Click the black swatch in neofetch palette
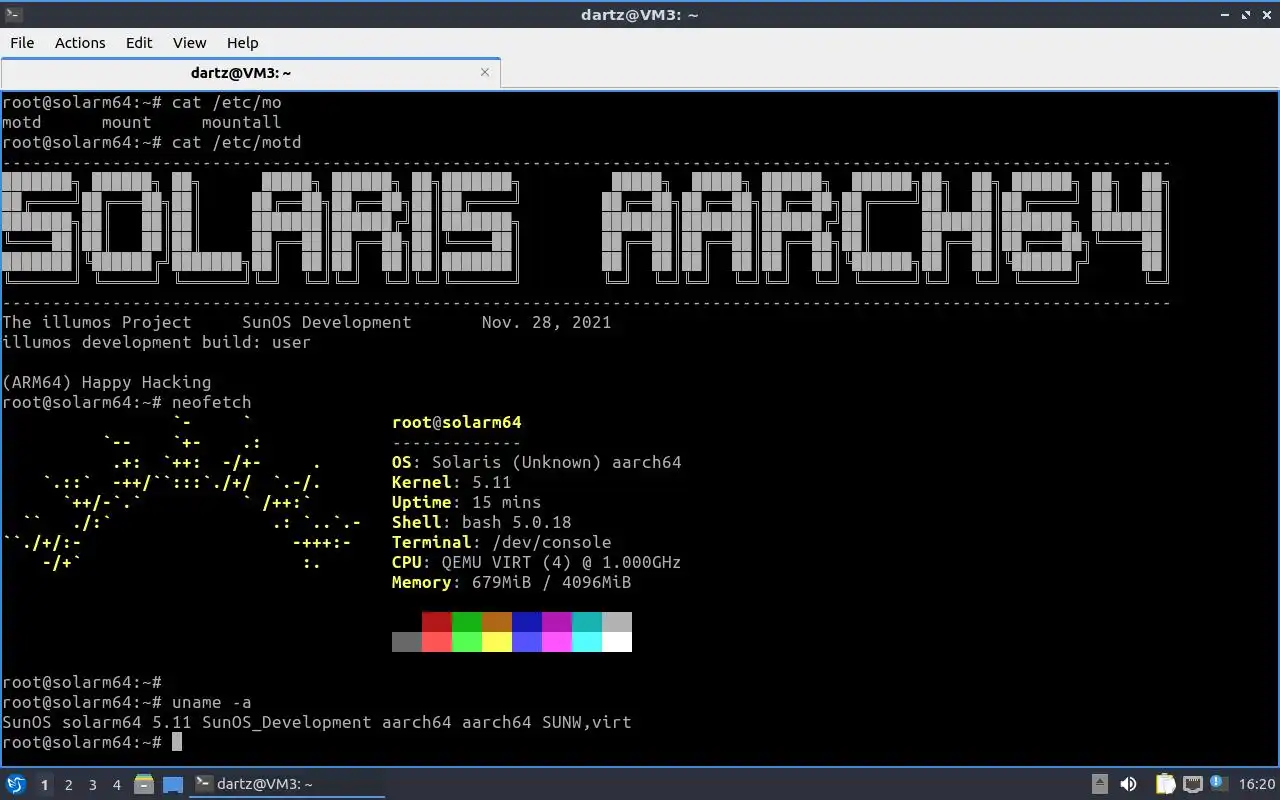 click(407, 622)
